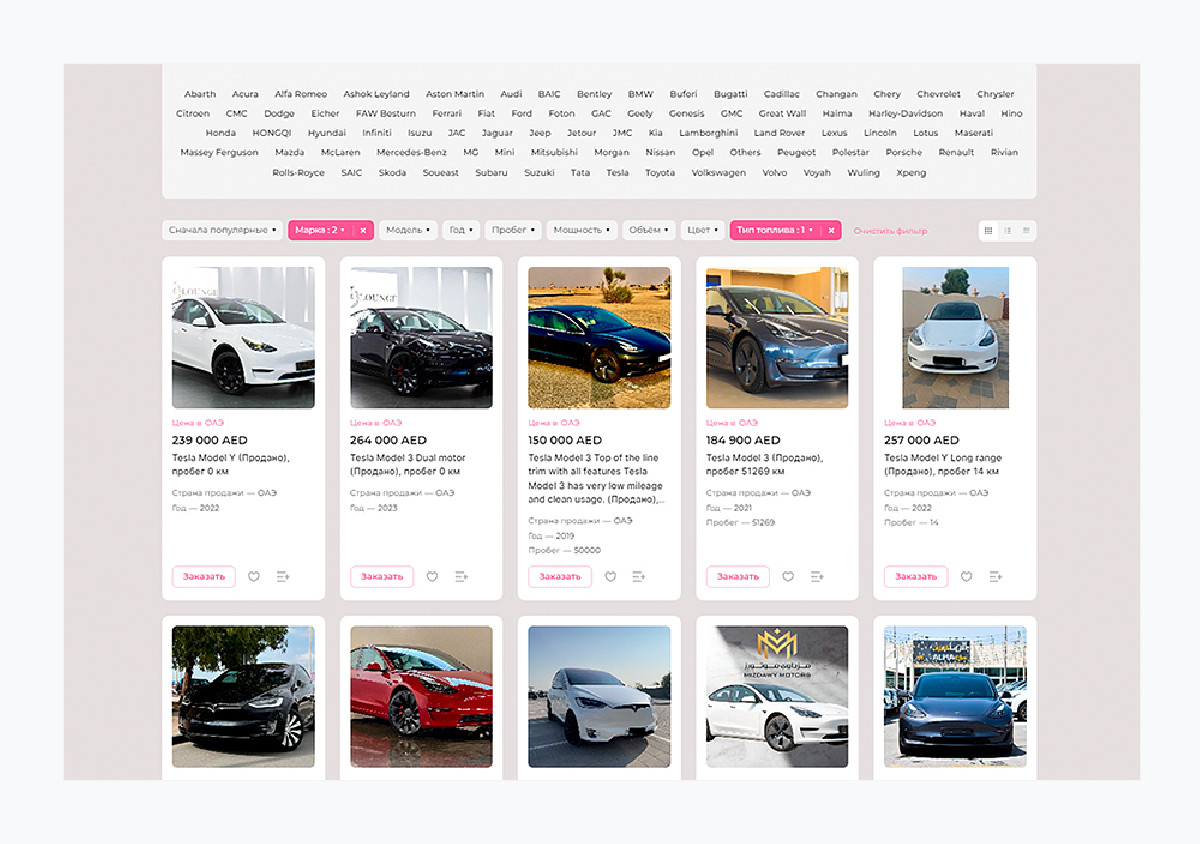
Task: Switch to grid view layout icon
Action: coord(989,230)
